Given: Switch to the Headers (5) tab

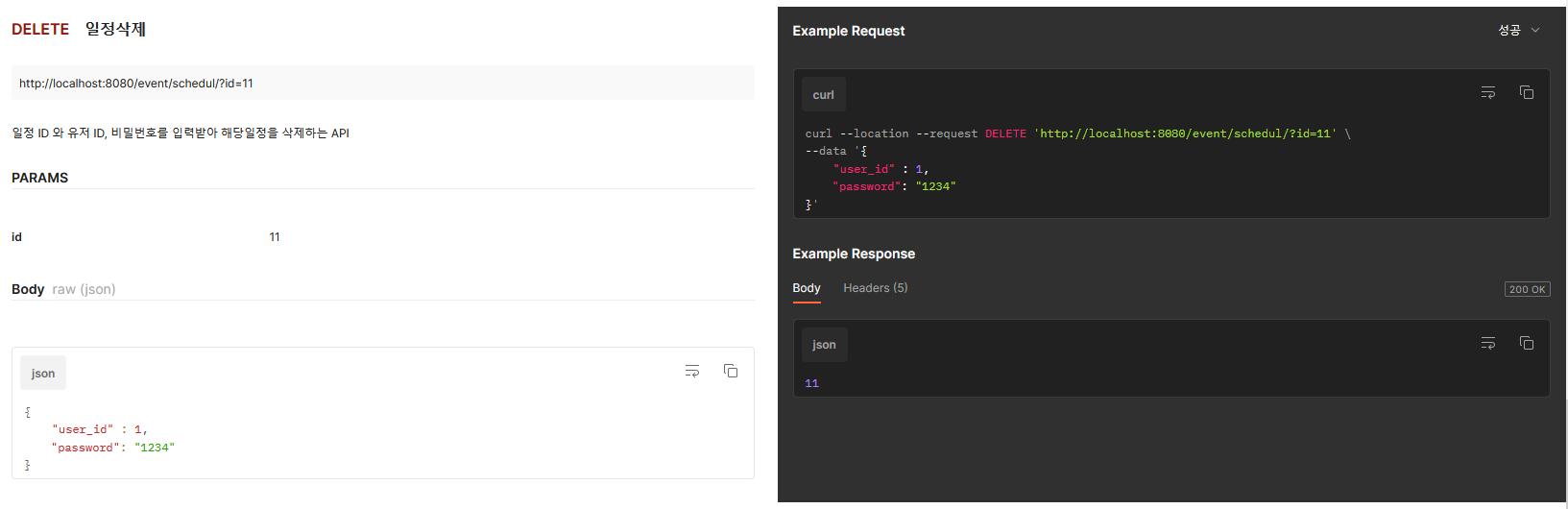Looking at the screenshot, I should coord(875,288).
